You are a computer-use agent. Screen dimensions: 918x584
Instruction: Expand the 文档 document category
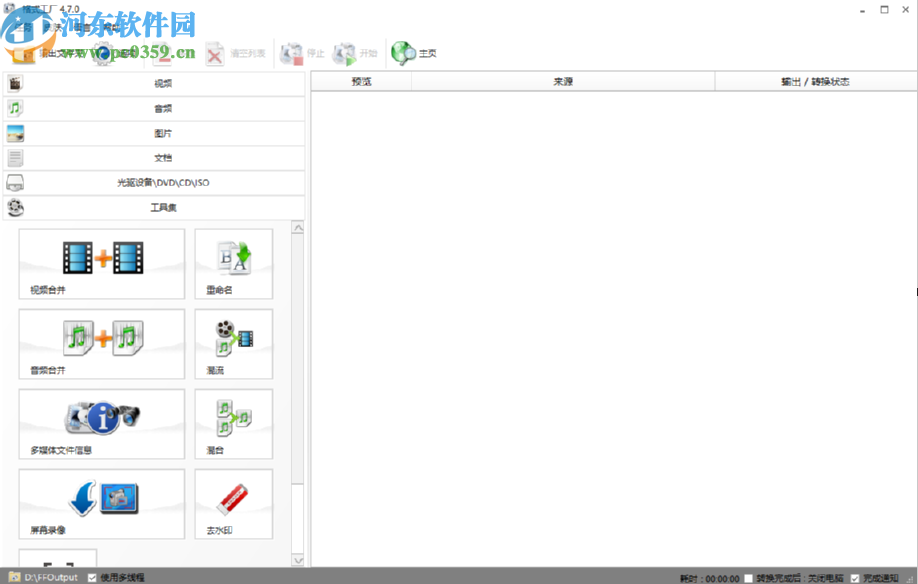154,158
